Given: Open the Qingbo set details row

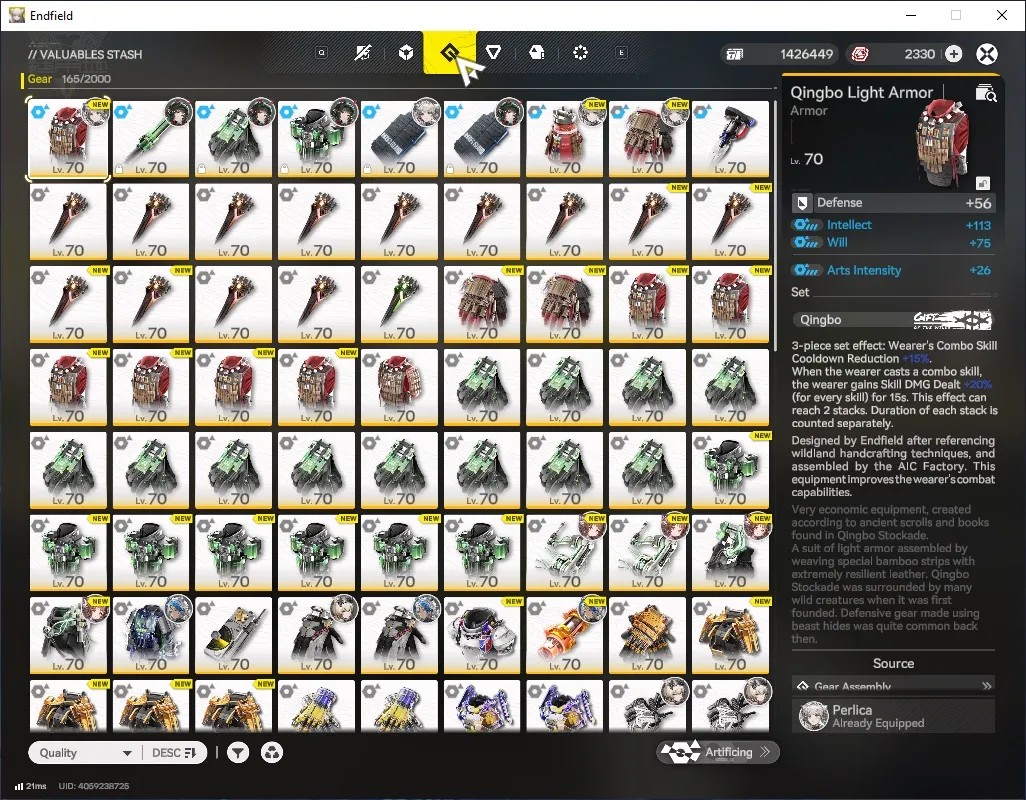Looking at the screenshot, I should [893, 319].
